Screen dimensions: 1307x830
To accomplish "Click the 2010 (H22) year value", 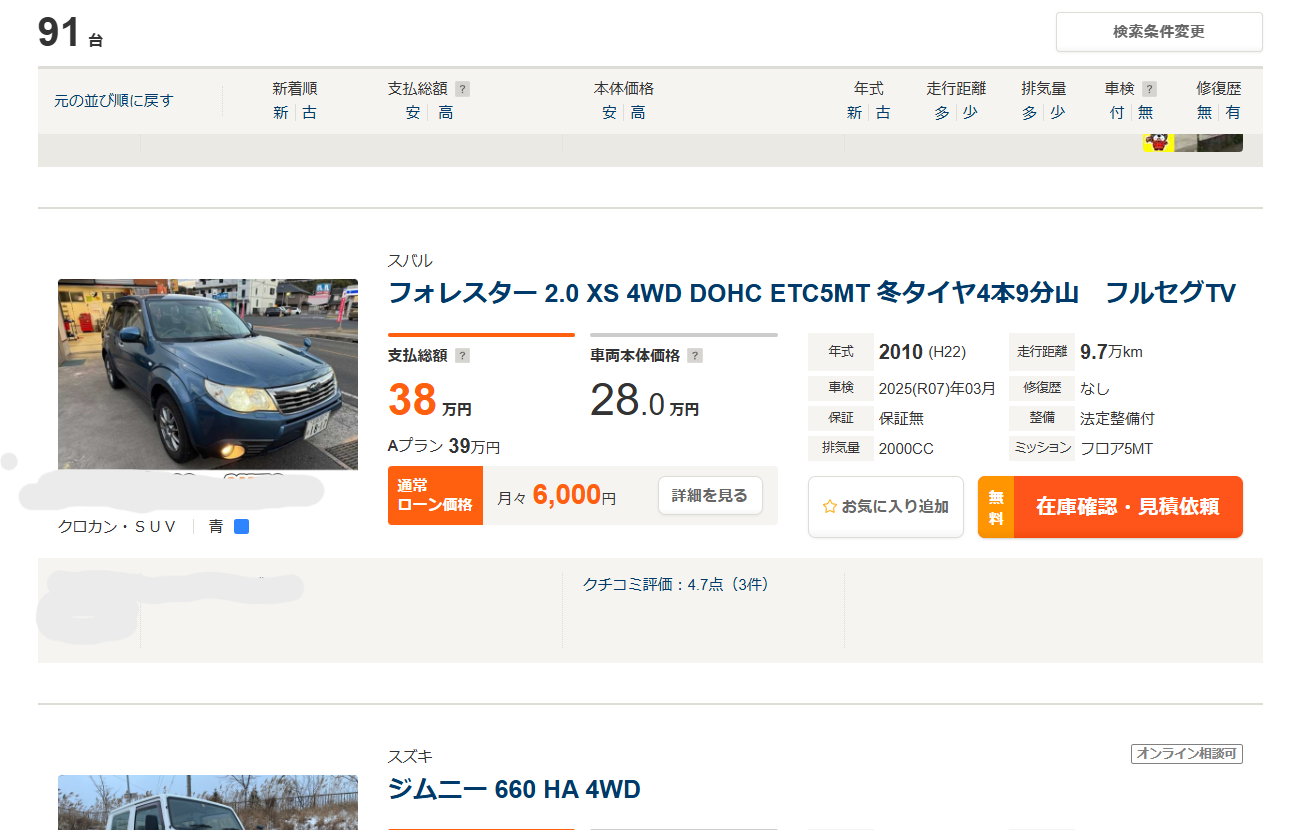I will coord(922,352).
